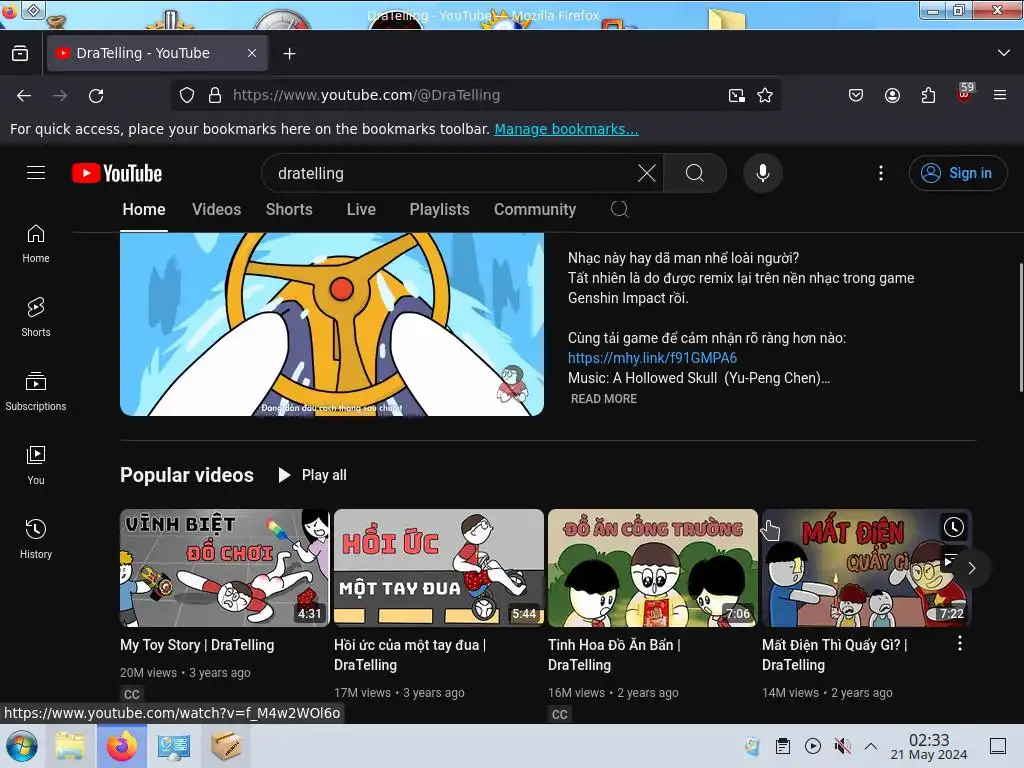Switch to the channel Live tab
1024x768 pixels.
(x=361, y=209)
